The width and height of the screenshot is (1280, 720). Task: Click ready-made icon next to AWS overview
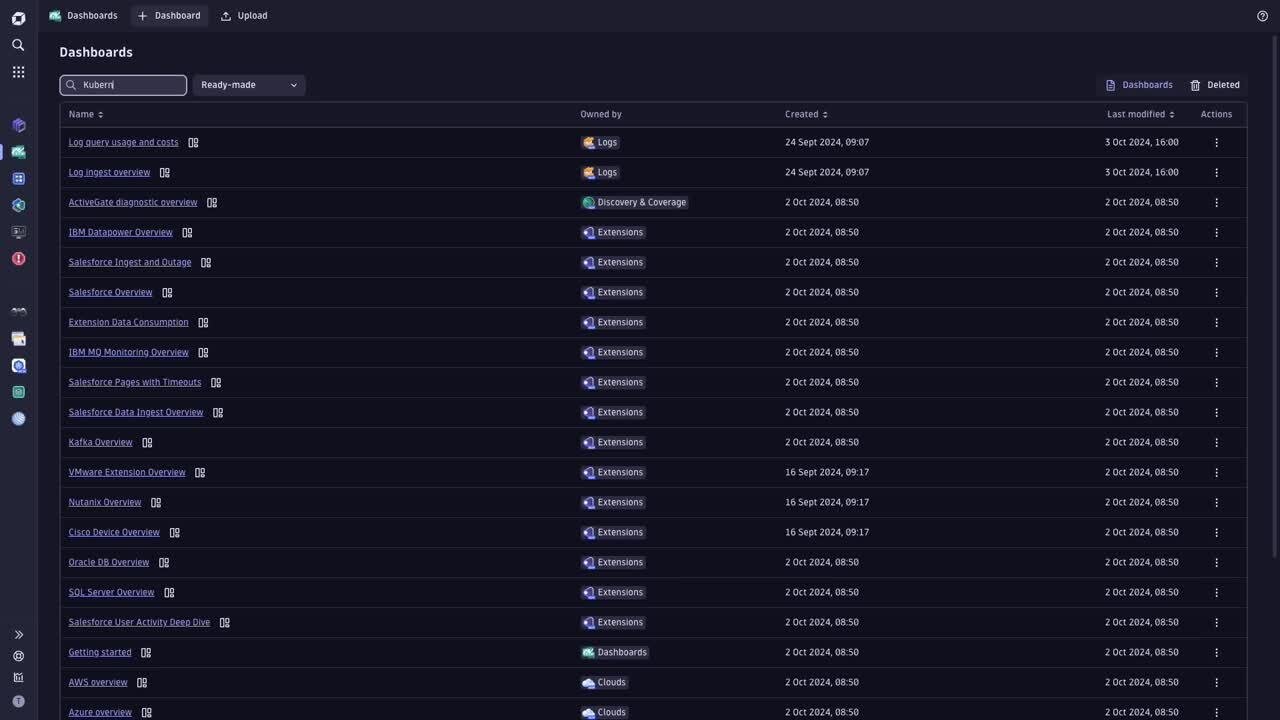pyautogui.click(x=142, y=683)
